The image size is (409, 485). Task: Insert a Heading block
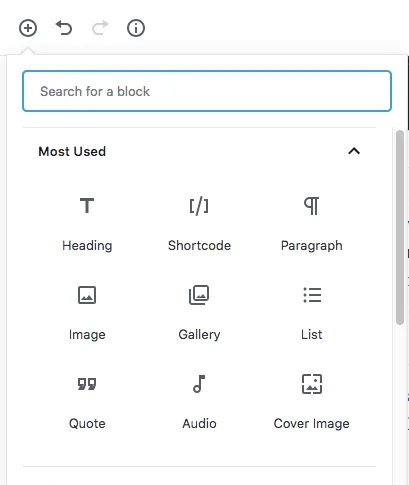point(87,224)
